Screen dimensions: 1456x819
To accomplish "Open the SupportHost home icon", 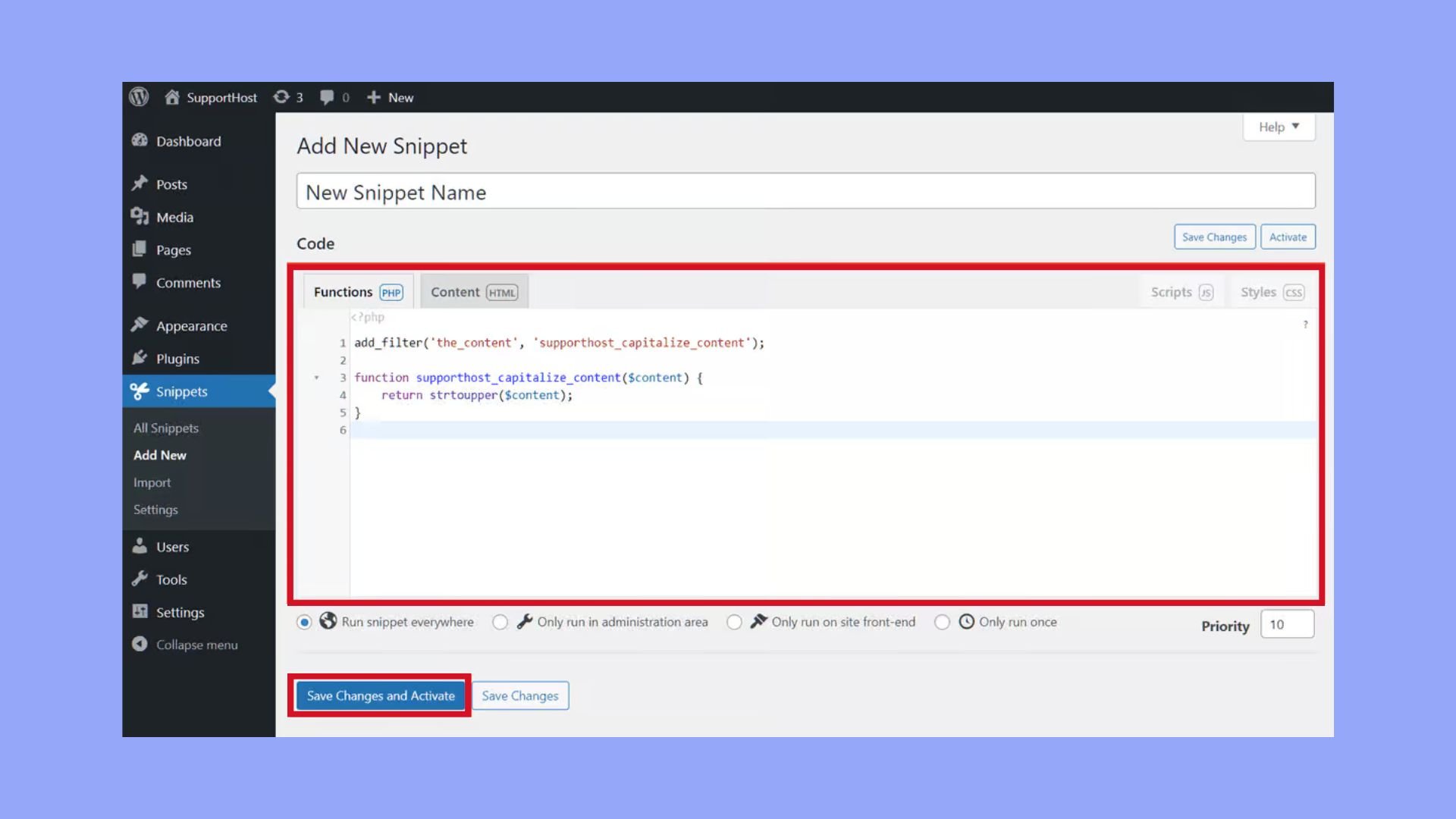I will (x=172, y=97).
